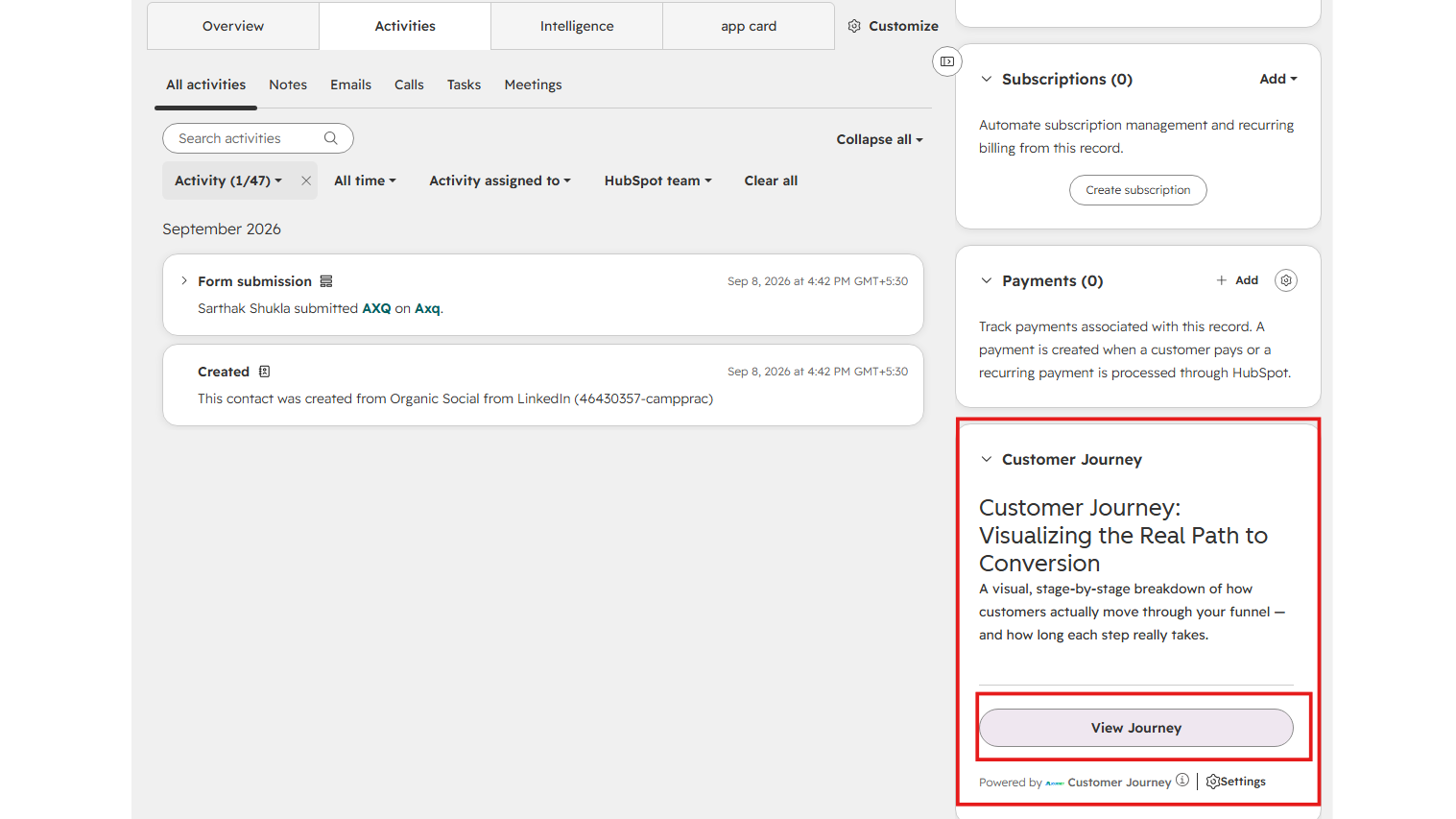
Task: Collapse the Subscriptions section chevron
Action: [986, 79]
